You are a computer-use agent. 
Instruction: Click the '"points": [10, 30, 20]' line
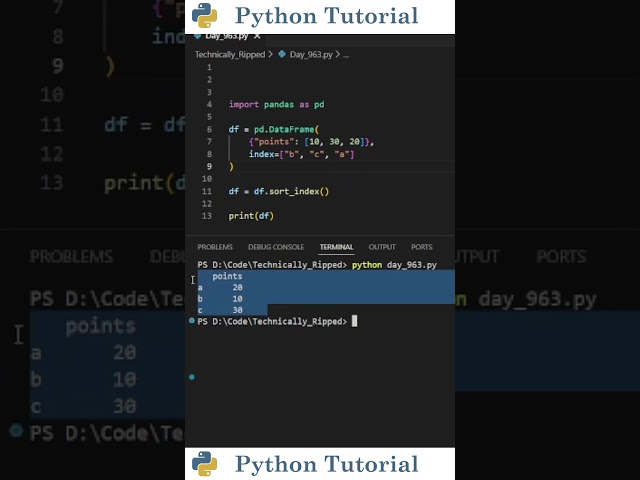(x=311, y=142)
